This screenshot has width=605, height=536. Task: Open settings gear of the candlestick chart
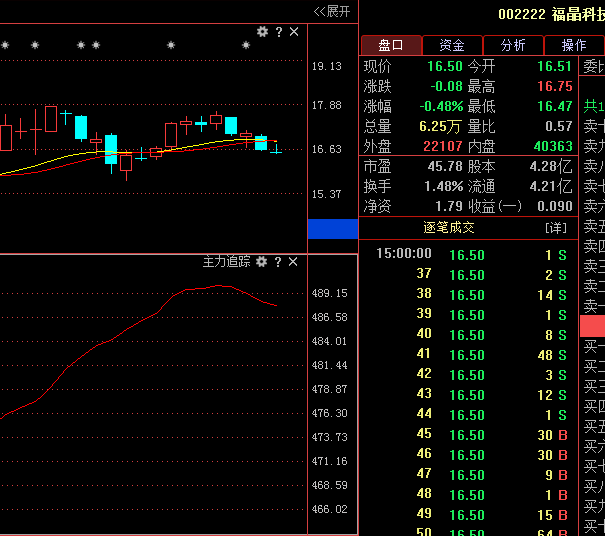click(x=262, y=32)
